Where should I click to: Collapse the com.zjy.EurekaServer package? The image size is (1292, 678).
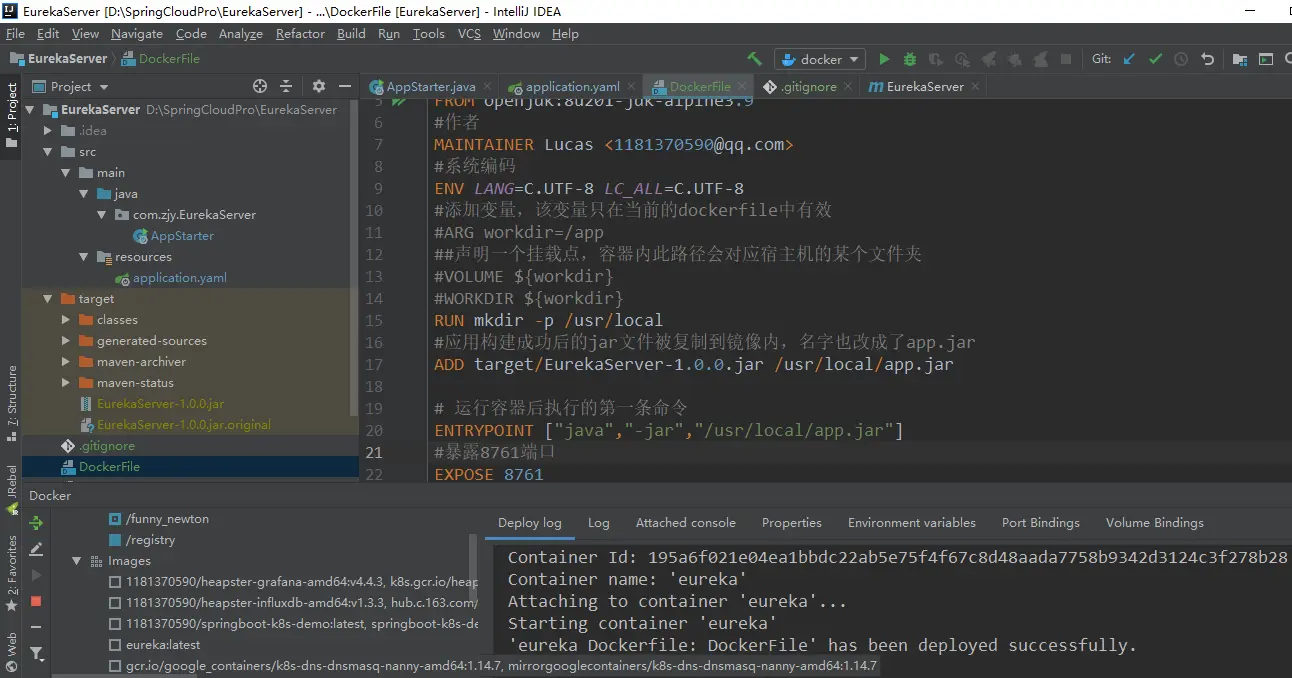tap(102, 215)
